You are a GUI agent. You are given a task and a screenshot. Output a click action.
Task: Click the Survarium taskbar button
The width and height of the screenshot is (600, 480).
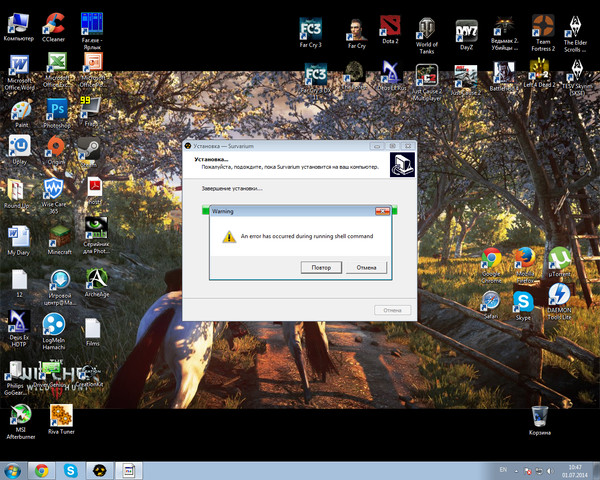pyautogui.click(x=99, y=471)
